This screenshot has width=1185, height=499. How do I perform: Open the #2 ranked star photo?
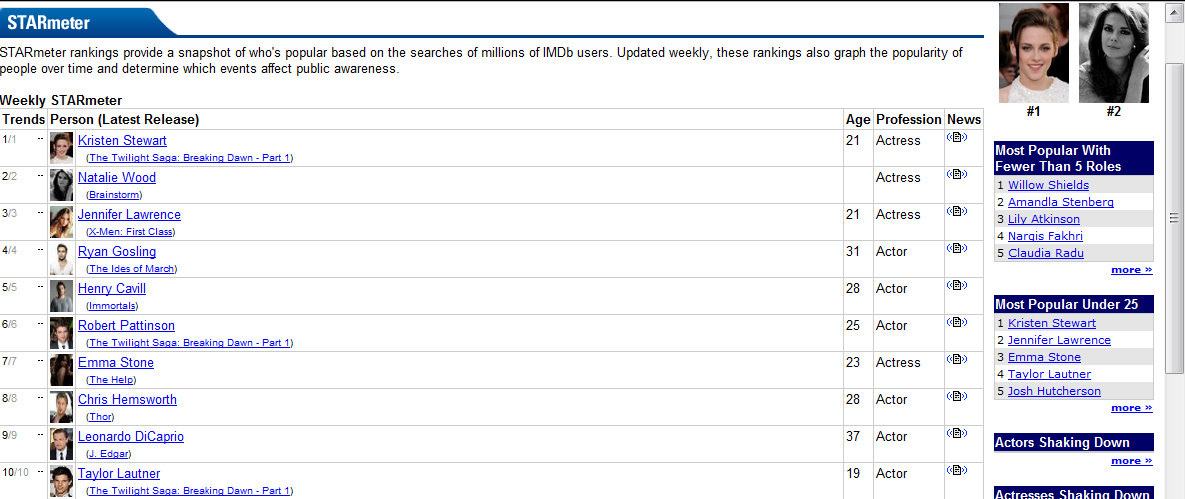point(1113,53)
